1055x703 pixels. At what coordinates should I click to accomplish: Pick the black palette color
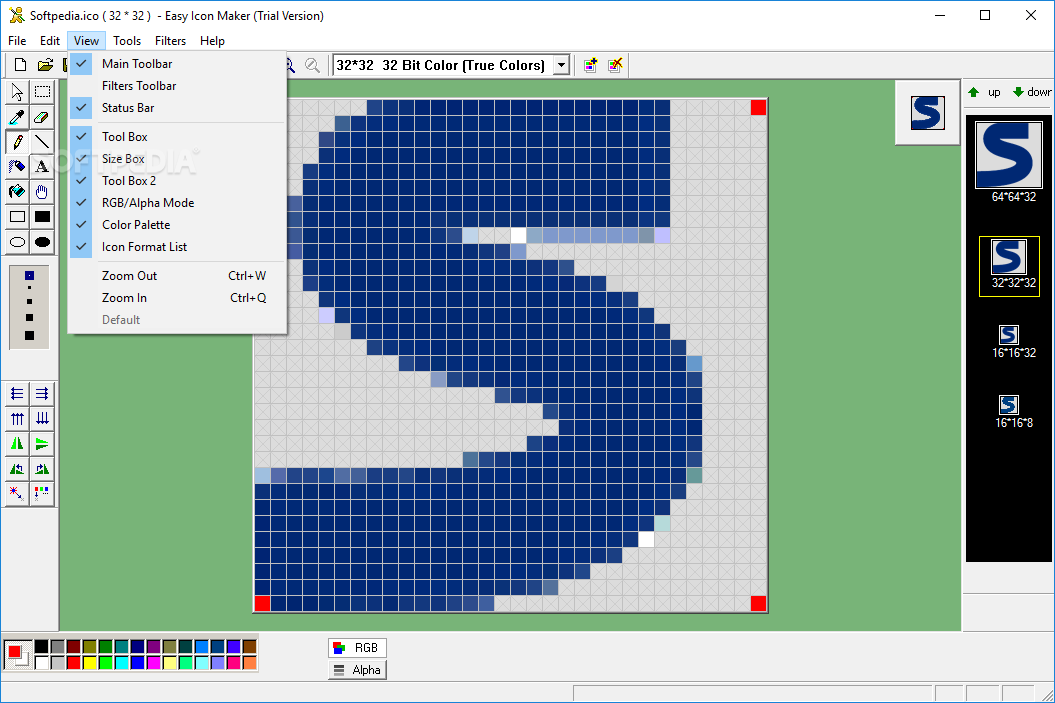pyautogui.click(x=42, y=647)
